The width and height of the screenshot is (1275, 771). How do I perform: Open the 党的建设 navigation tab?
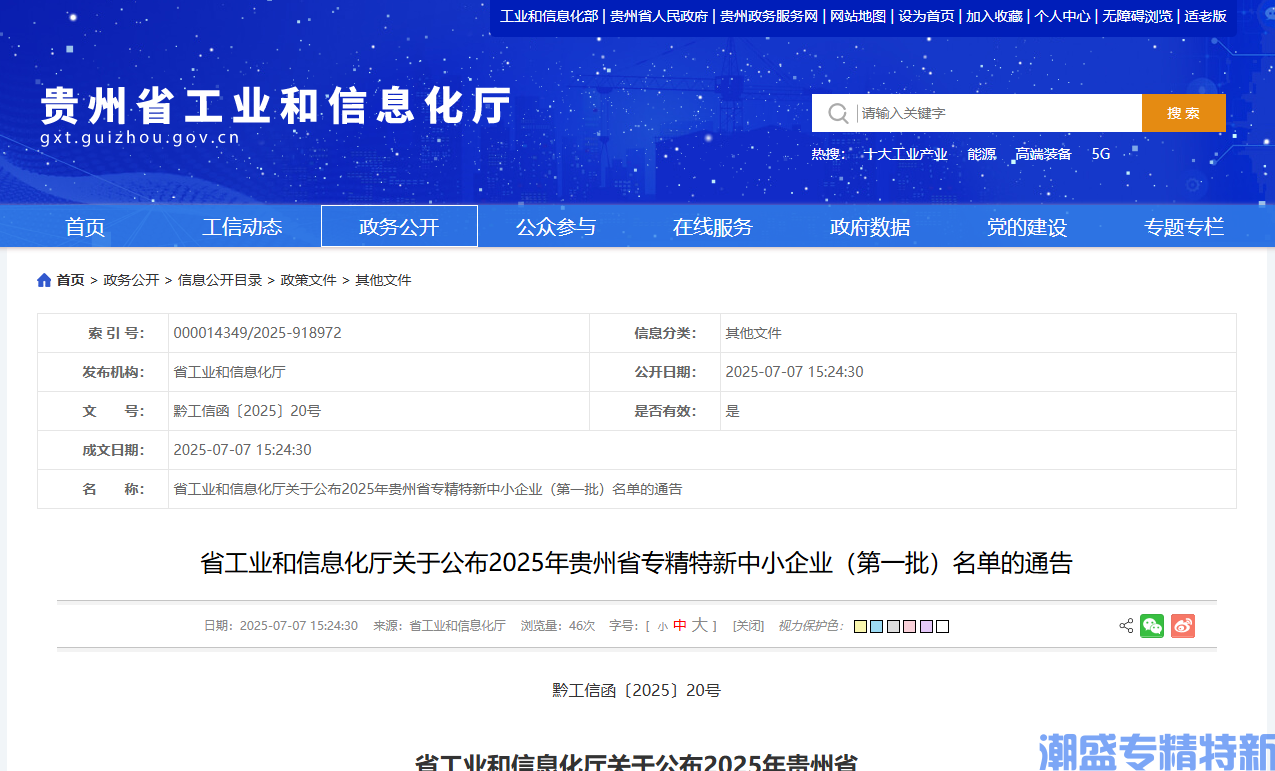1027,227
